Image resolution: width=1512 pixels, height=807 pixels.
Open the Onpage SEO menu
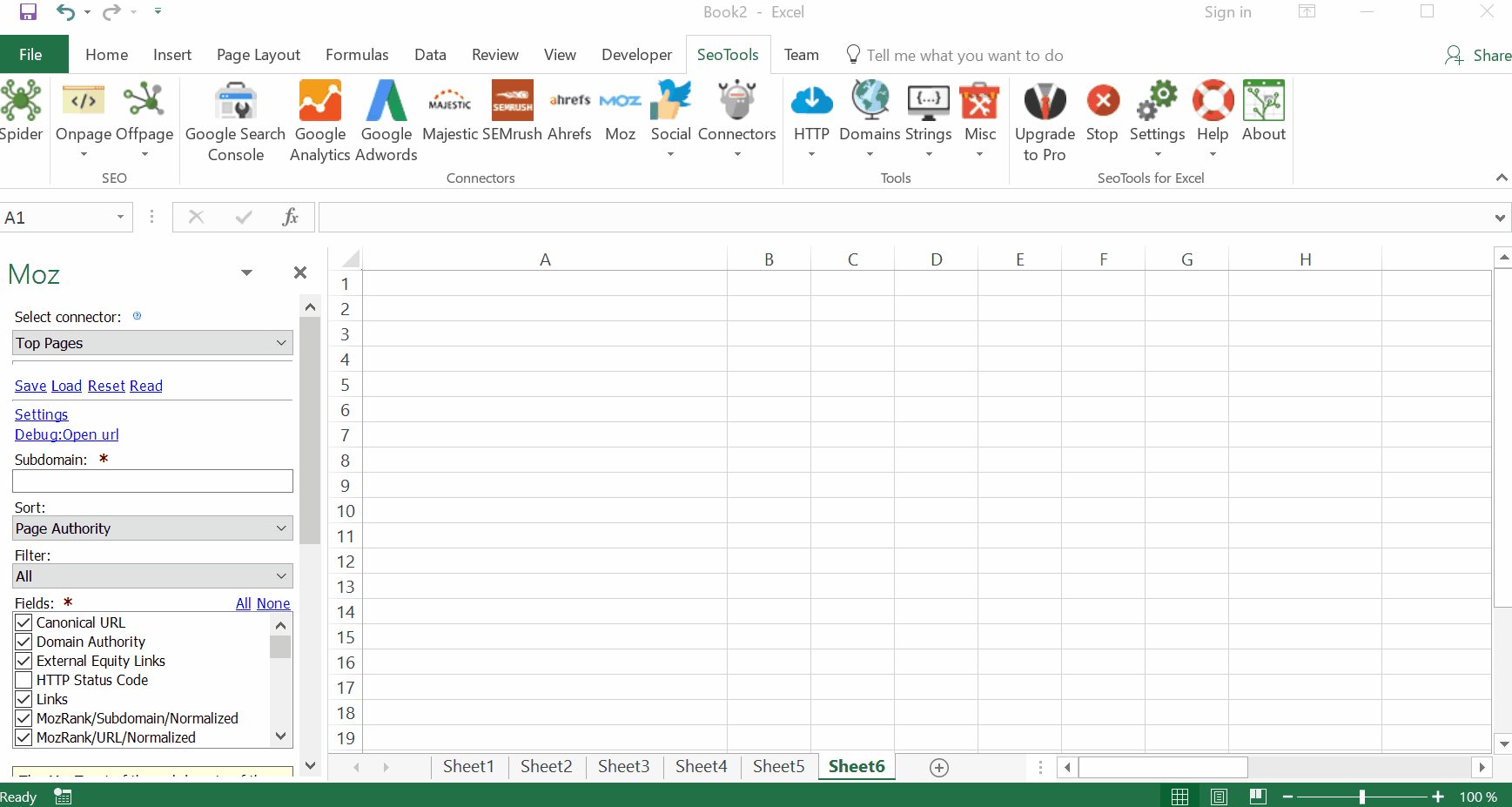tap(84, 119)
